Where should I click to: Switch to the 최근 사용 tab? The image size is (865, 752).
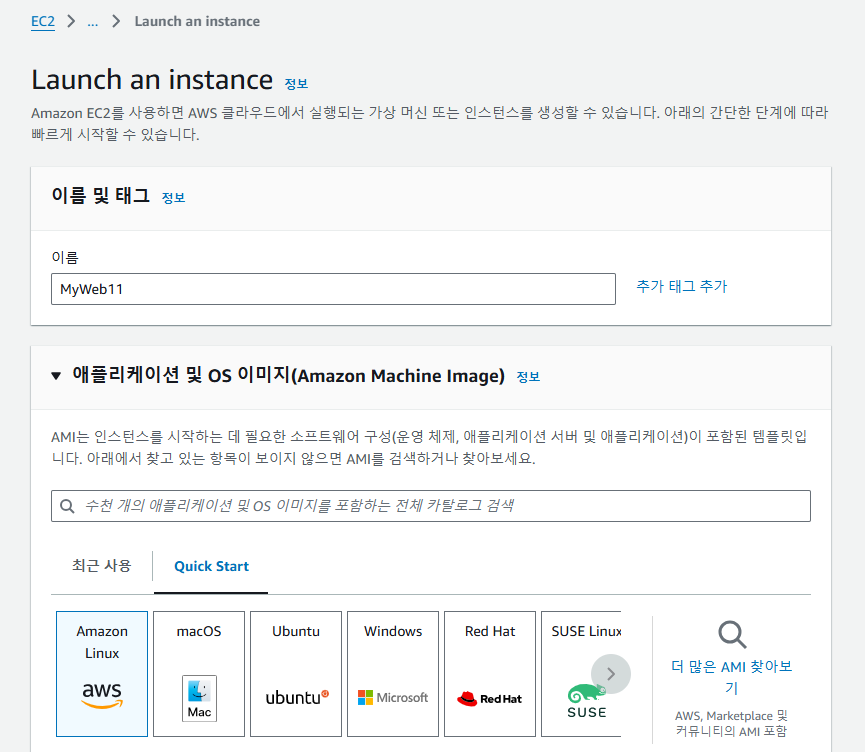102,566
